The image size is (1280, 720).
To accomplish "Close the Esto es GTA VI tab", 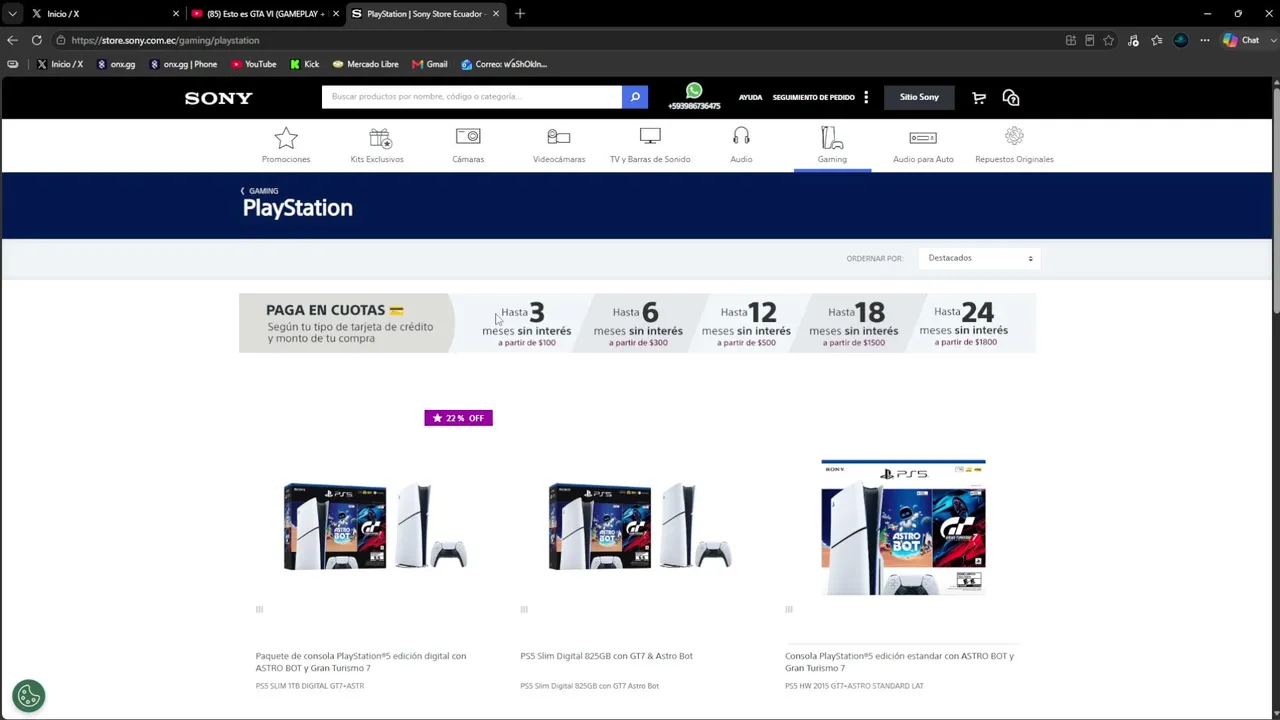I will tap(336, 14).
